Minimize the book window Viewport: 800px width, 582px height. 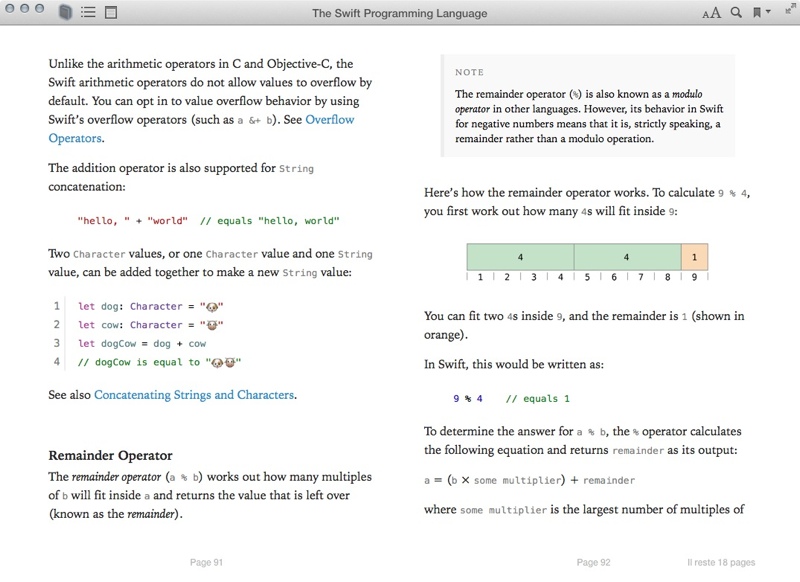24,9
